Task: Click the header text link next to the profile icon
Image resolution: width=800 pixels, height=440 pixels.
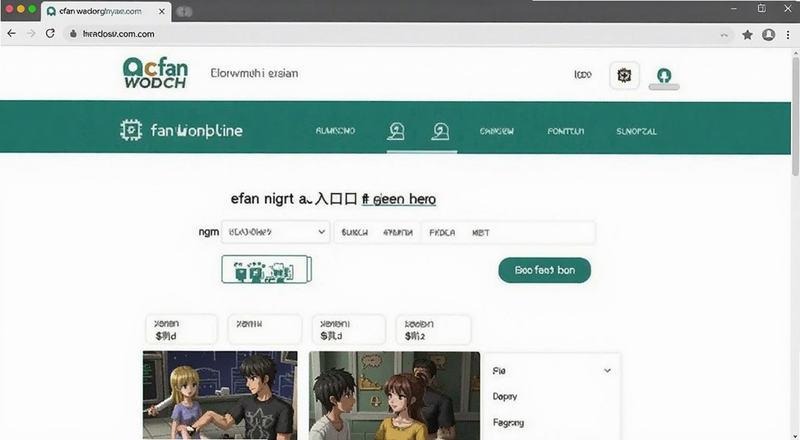Action: pos(583,75)
